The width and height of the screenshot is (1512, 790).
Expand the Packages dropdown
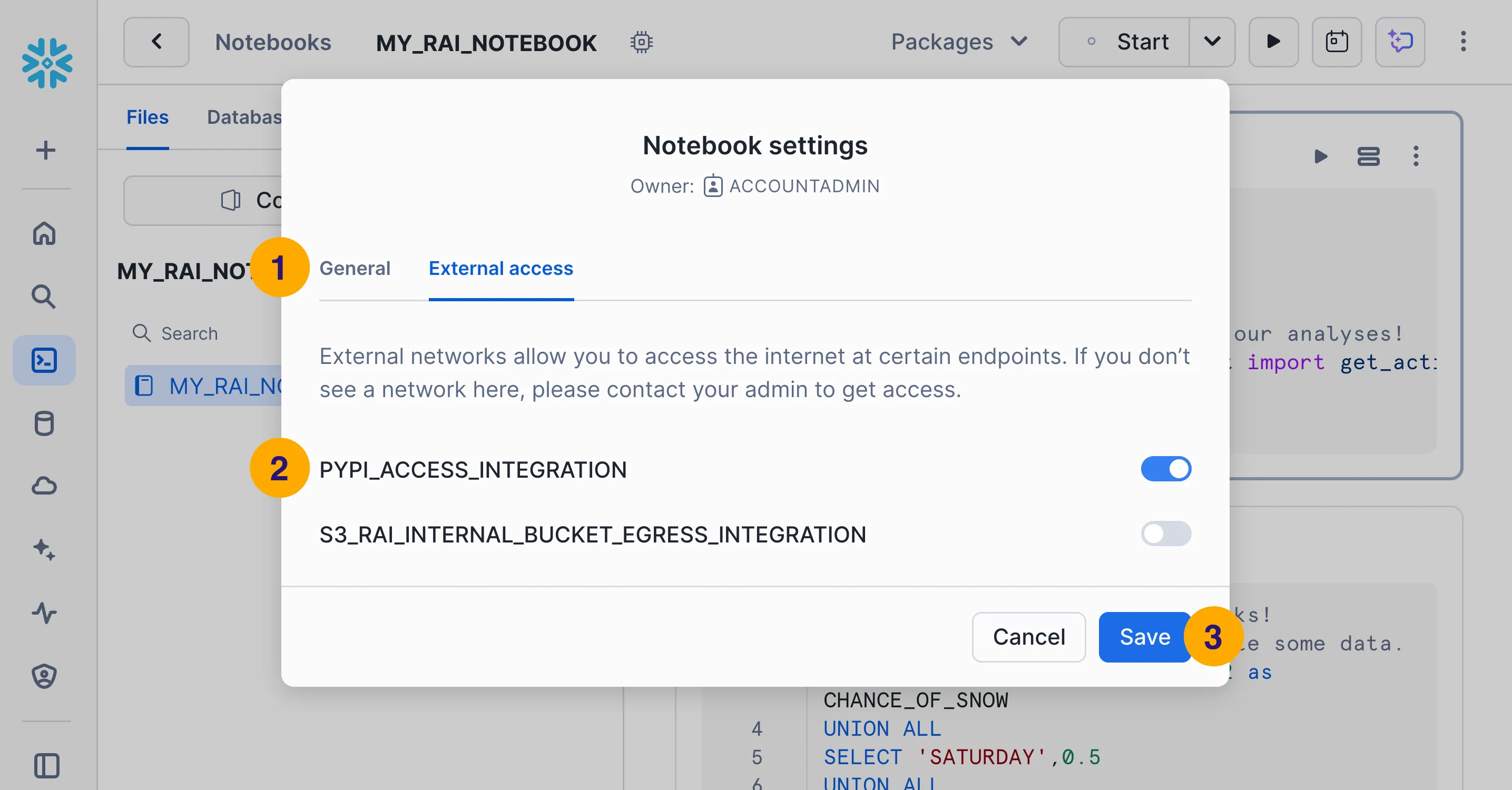(960, 42)
